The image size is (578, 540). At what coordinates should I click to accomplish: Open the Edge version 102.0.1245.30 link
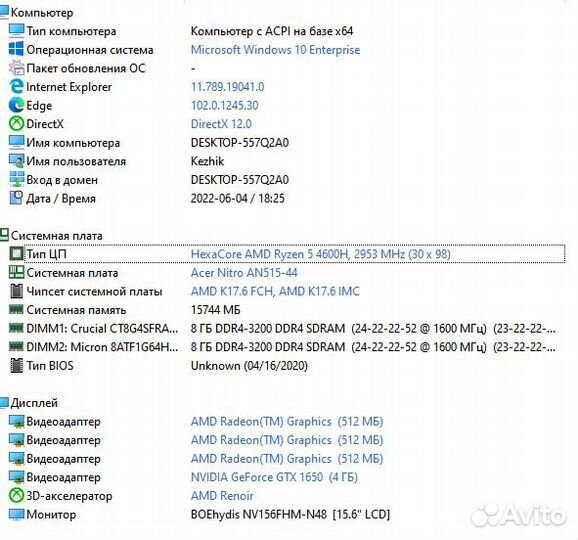(x=224, y=105)
